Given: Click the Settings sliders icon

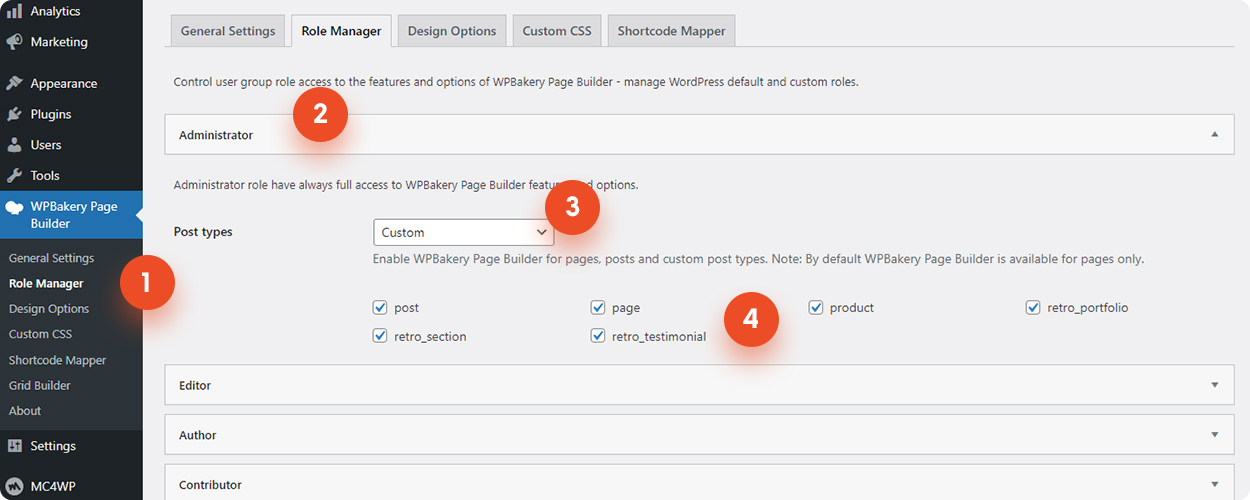Looking at the screenshot, I should pyautogui.click(x=15, y=446).
